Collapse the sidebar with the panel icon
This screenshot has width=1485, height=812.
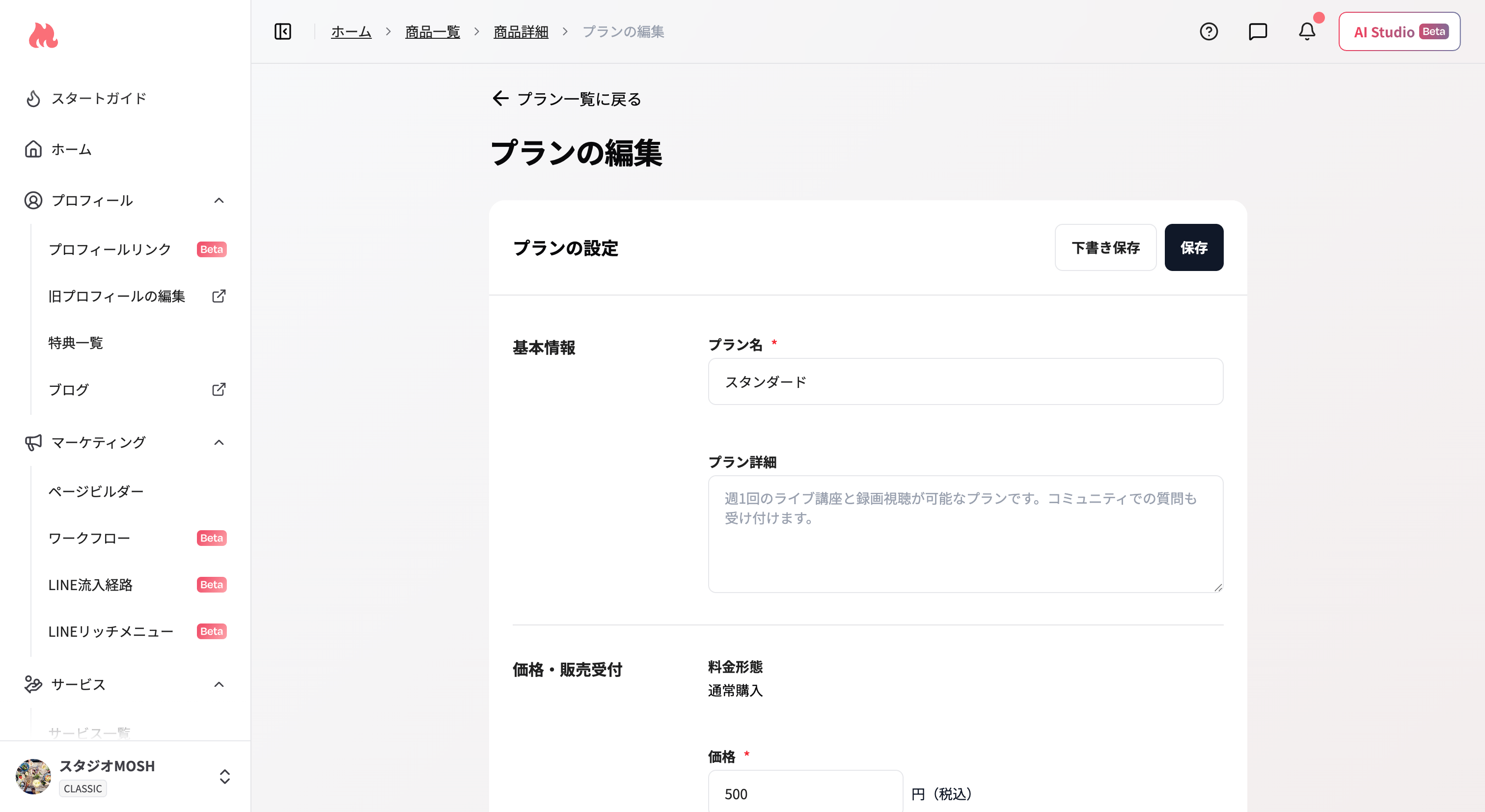(x=282, y=31)
